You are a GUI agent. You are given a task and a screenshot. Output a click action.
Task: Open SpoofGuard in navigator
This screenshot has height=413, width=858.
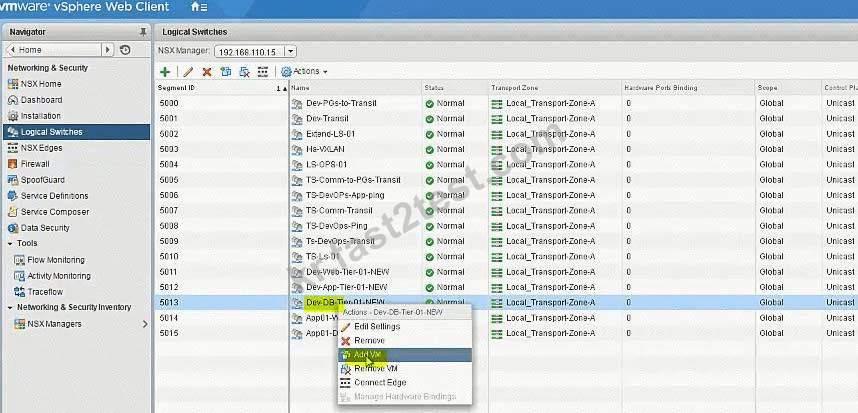(42, 179)
